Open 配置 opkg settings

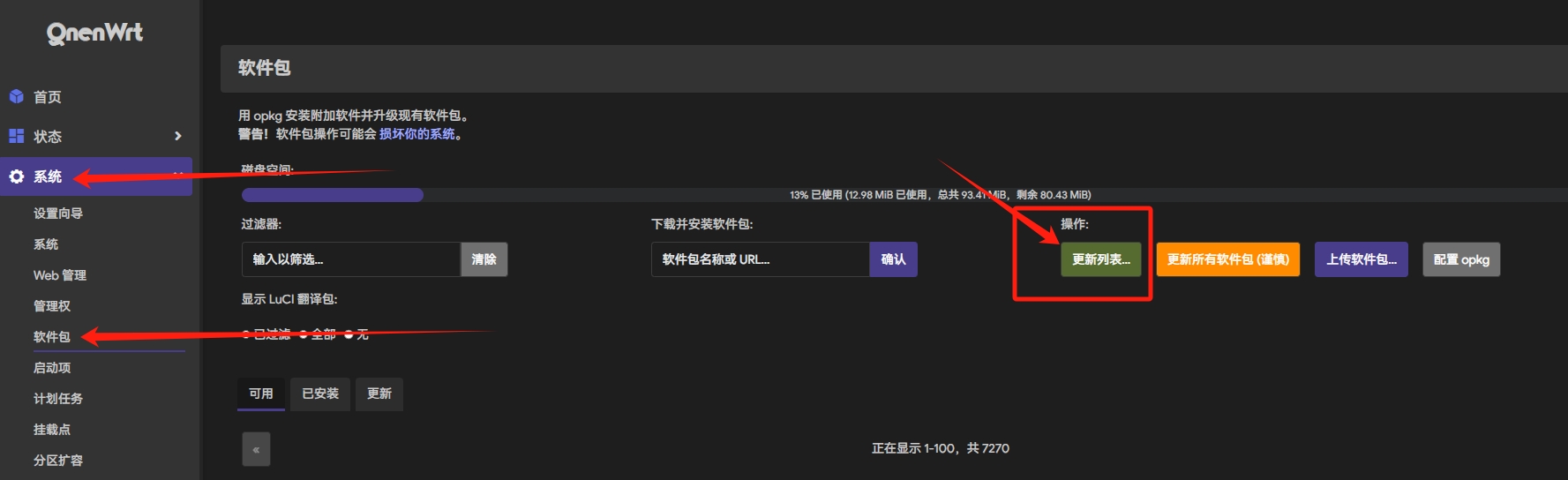coord(1461,259)
